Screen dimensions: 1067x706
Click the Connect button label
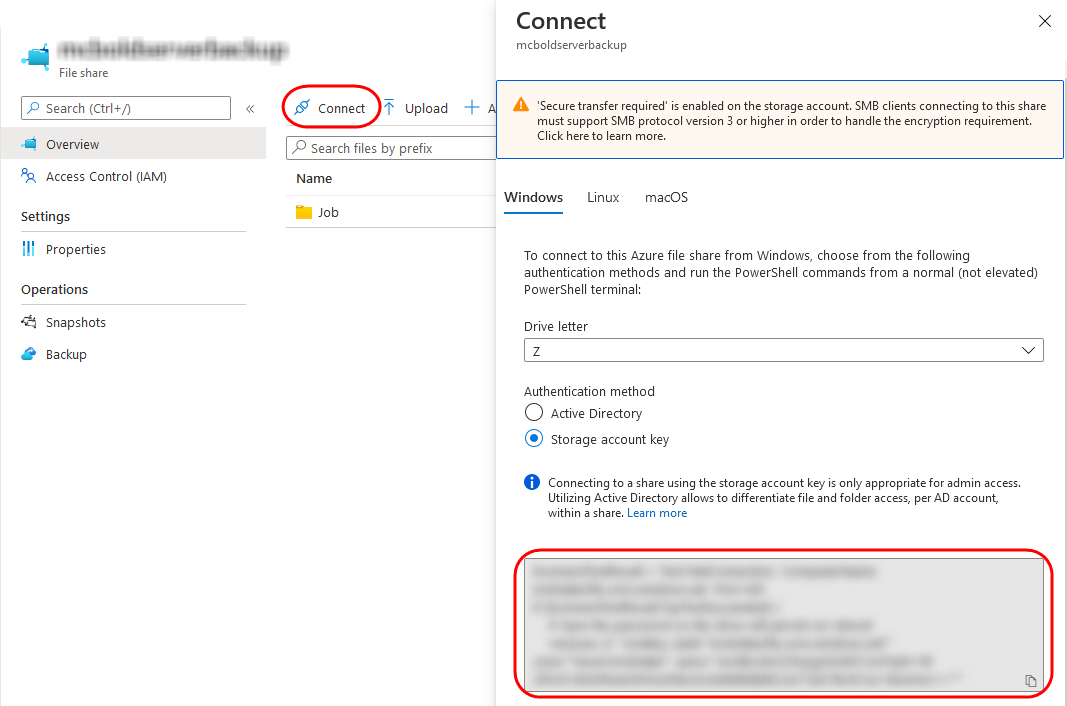click(x=342, y=108)
